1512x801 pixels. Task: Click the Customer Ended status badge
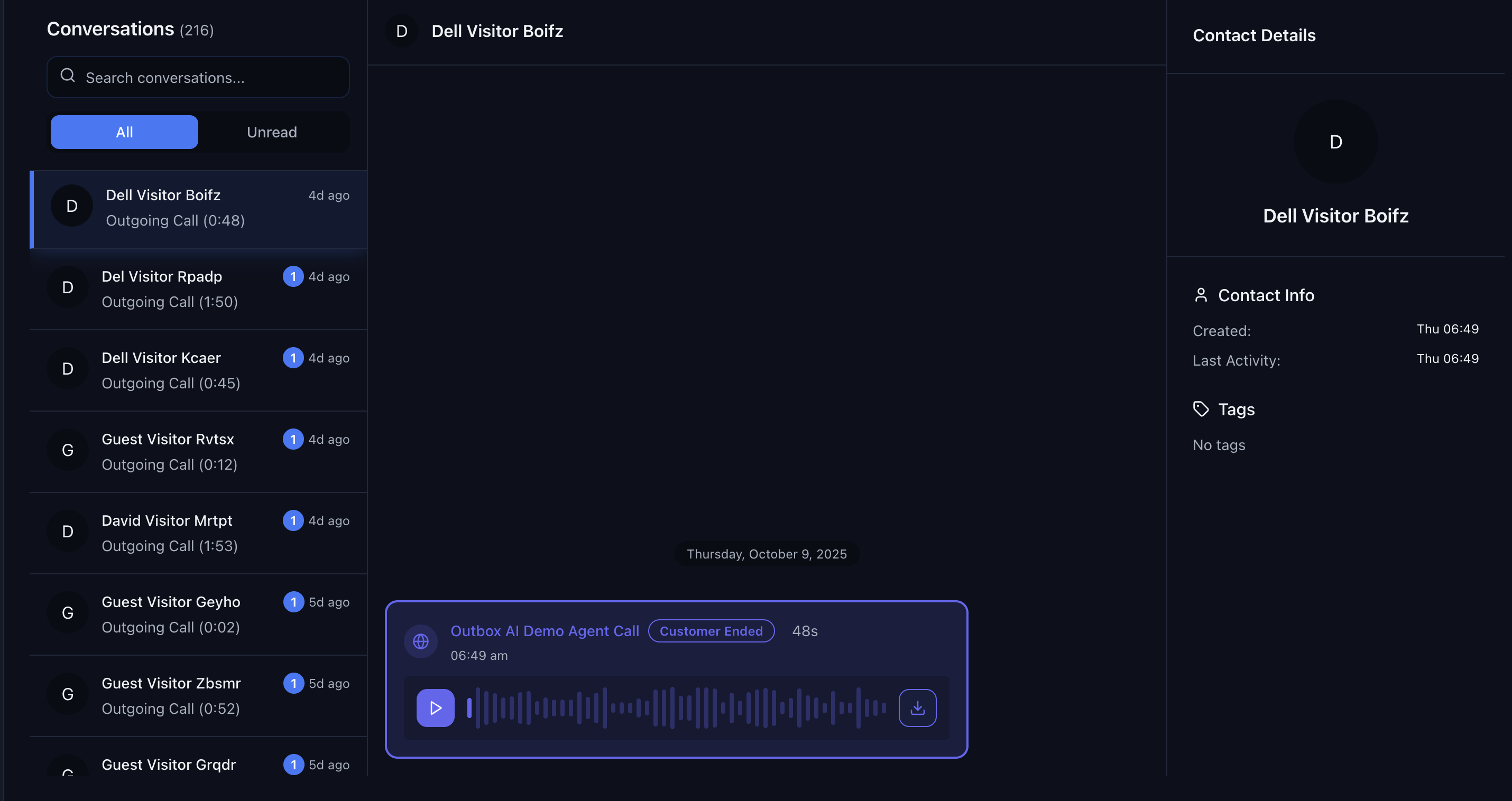pyautogui.click(x=711, y=631)
